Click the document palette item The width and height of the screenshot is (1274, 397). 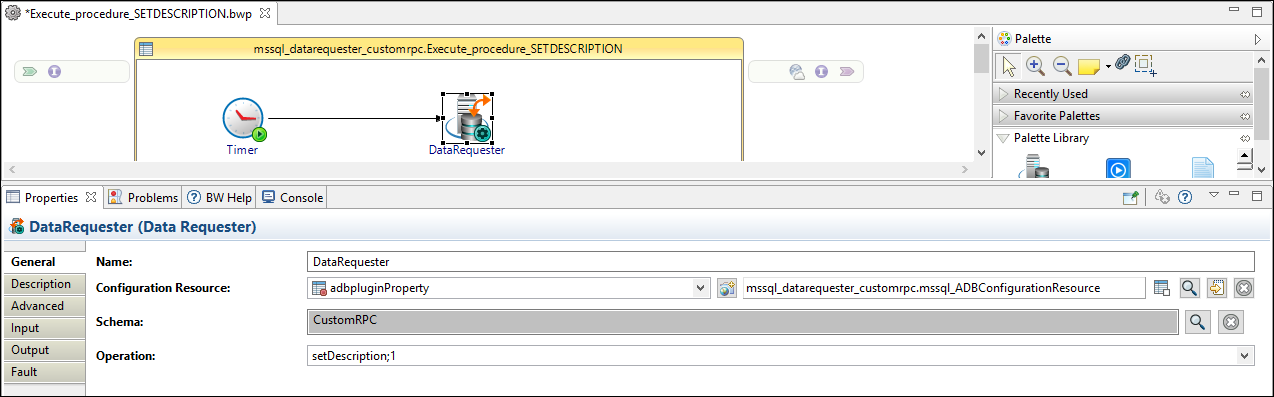pos(1202,168)
